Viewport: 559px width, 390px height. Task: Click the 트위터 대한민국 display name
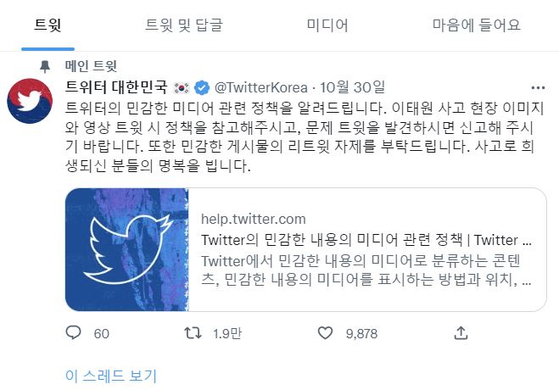[116, 87]
